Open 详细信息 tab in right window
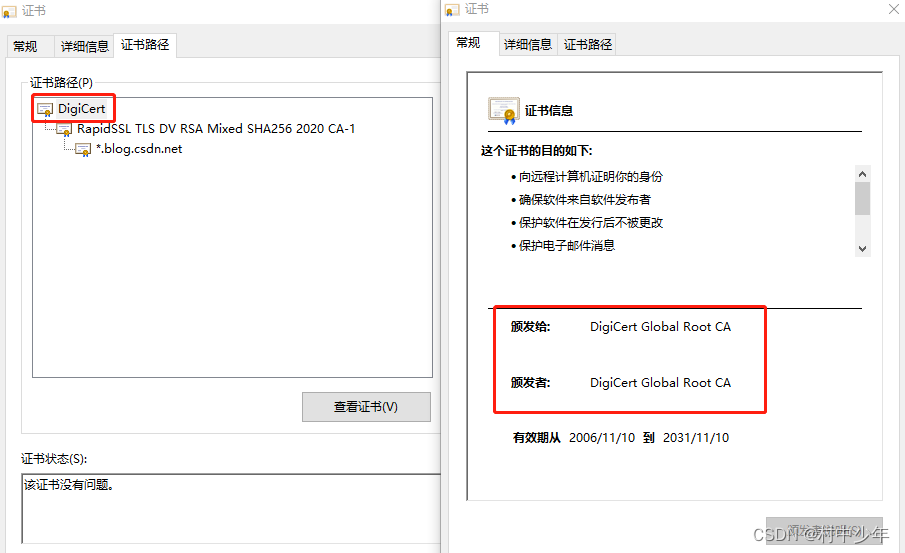Screen dimensions: 905x553 [x=528, y=44]
